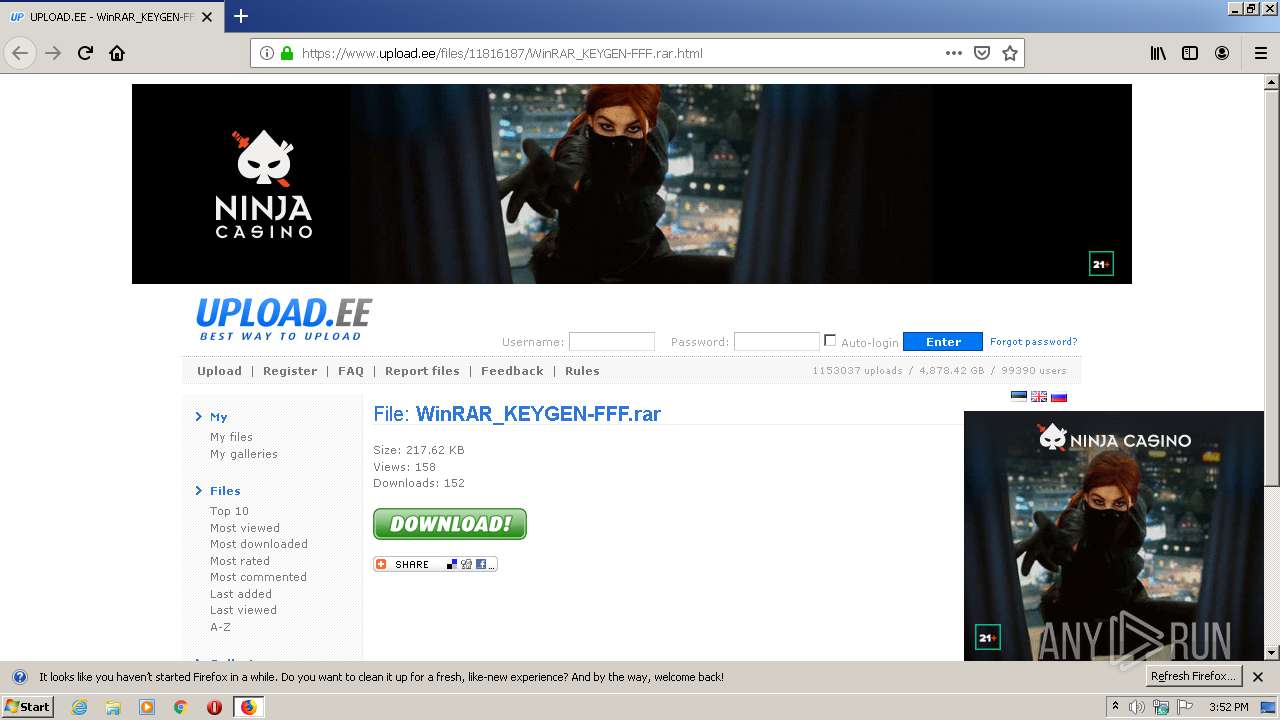This screenshot has height=720, width=1280.
Task: Click the forward navigation arrow
Action: [53, 53]
